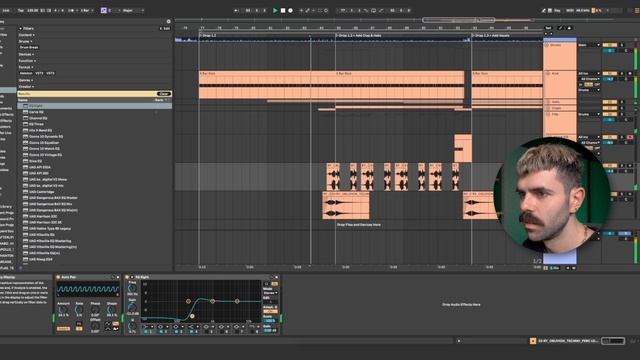This screenshot has height=360, width=640.
Task: Select the leftmost EQ node on the zero line
Action: coord(188,301)
